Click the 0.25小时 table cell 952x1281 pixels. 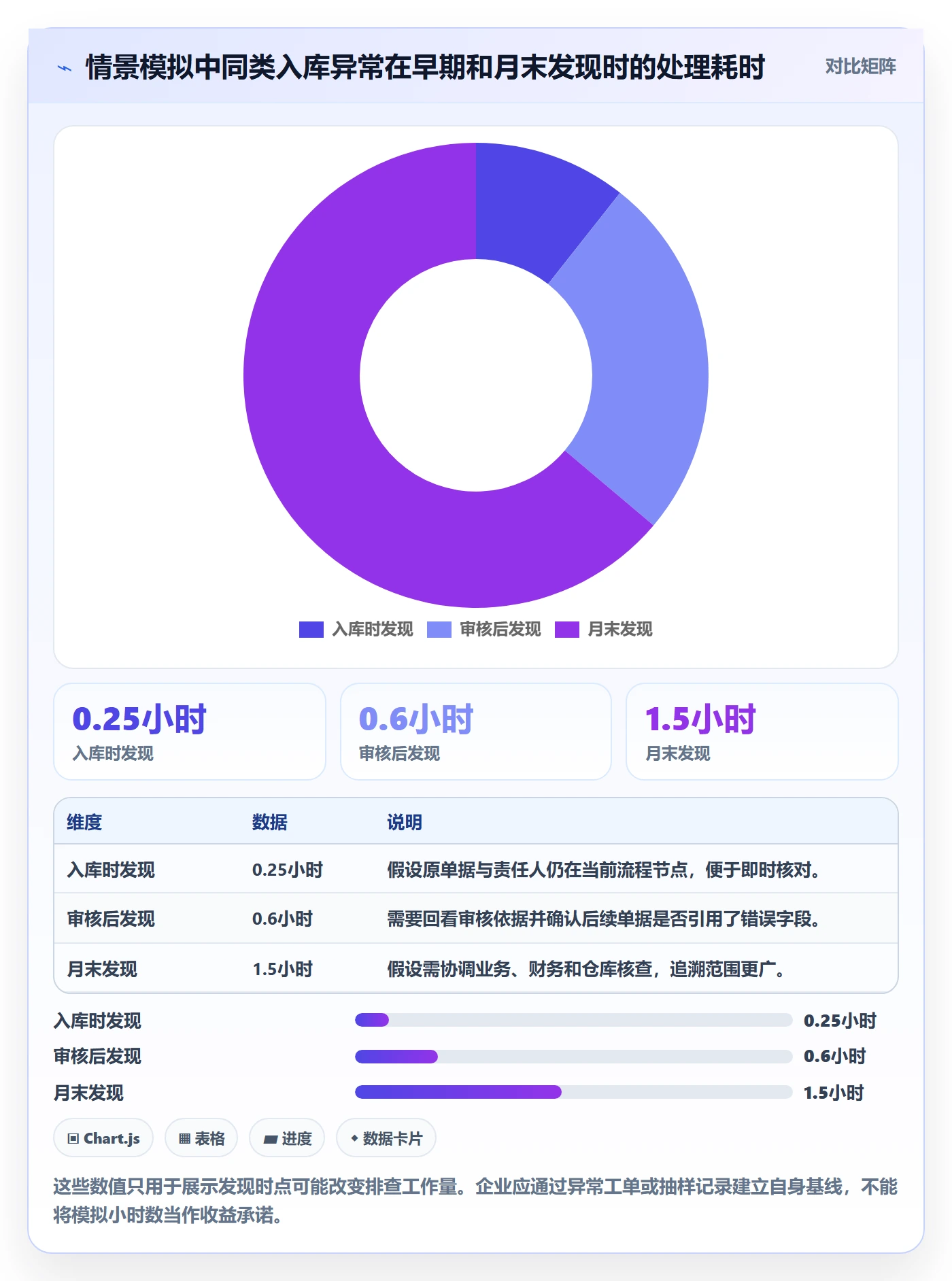click(x=288, y=870)
